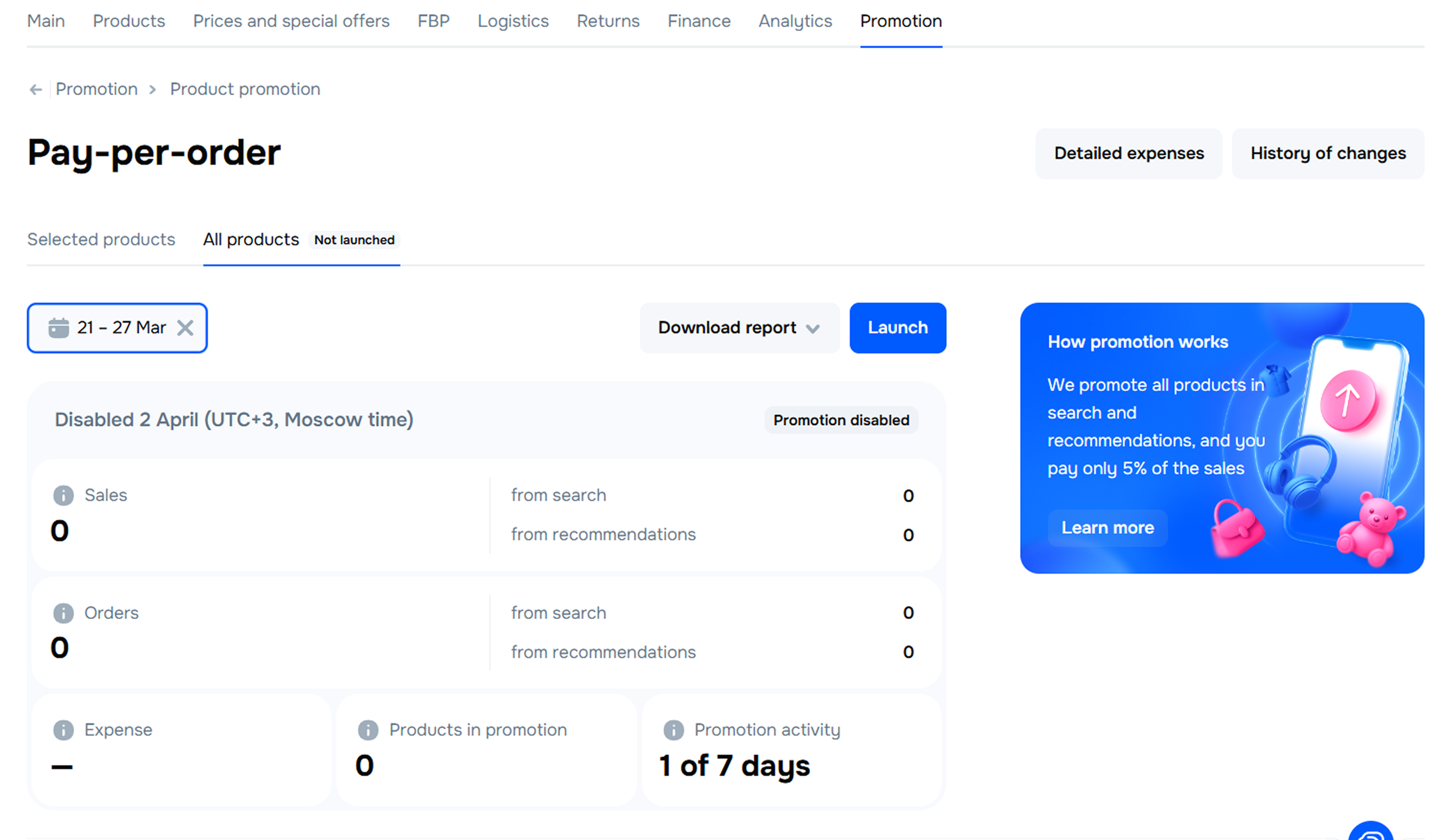This screenshot has height=840, width=1439.
Task: Click the Expense info icon
Action: 63,730
